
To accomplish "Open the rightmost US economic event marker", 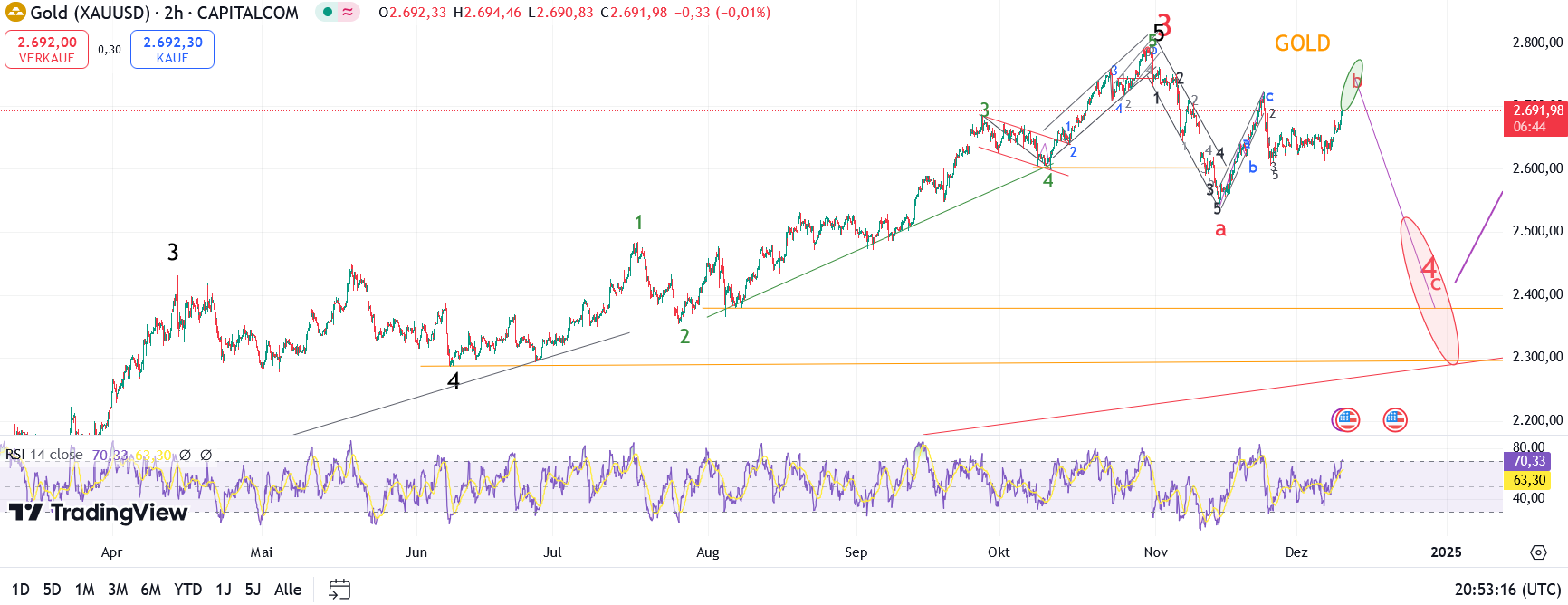I will click(1395, 419).
